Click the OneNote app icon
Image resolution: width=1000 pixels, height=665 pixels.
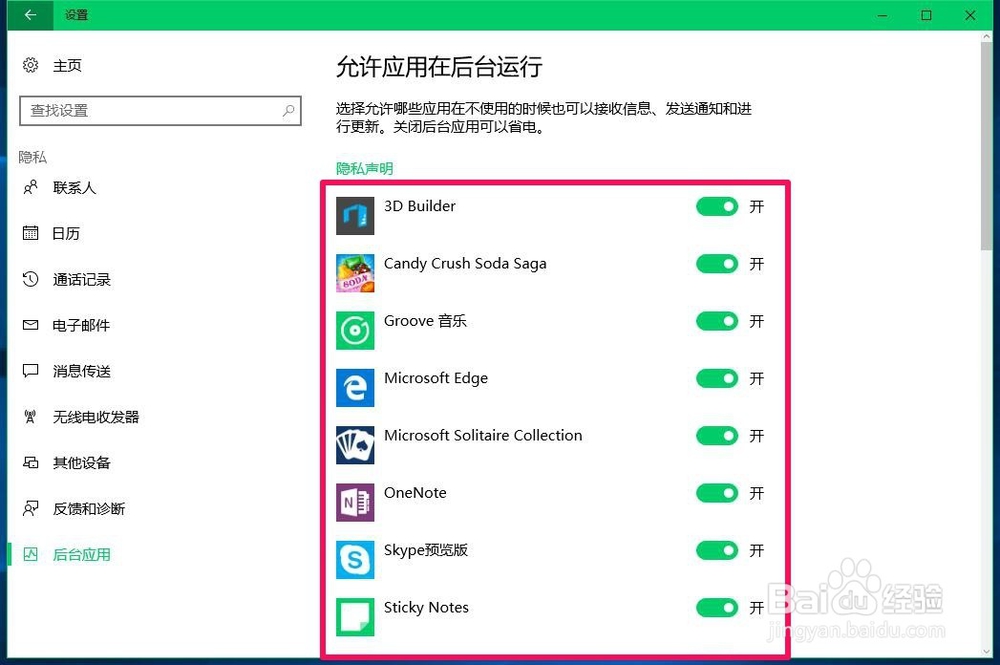click(x=355, y=502)
